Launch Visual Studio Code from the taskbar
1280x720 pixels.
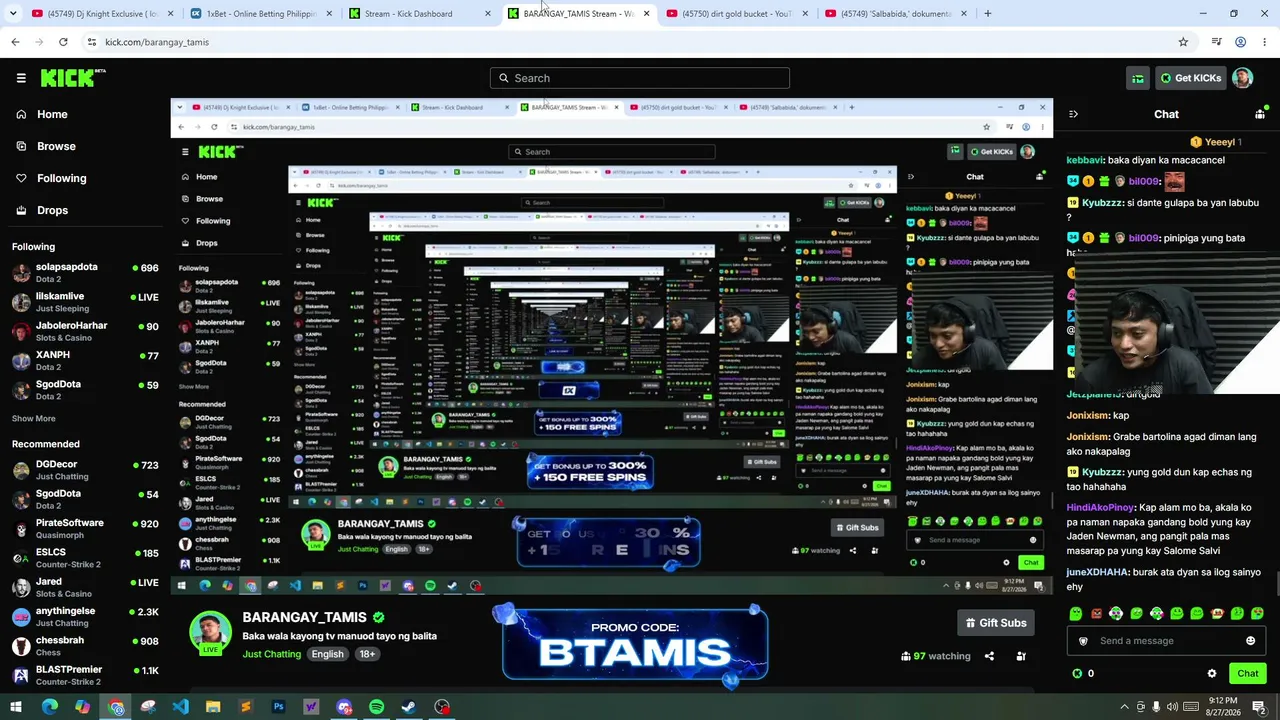(180, 707)
